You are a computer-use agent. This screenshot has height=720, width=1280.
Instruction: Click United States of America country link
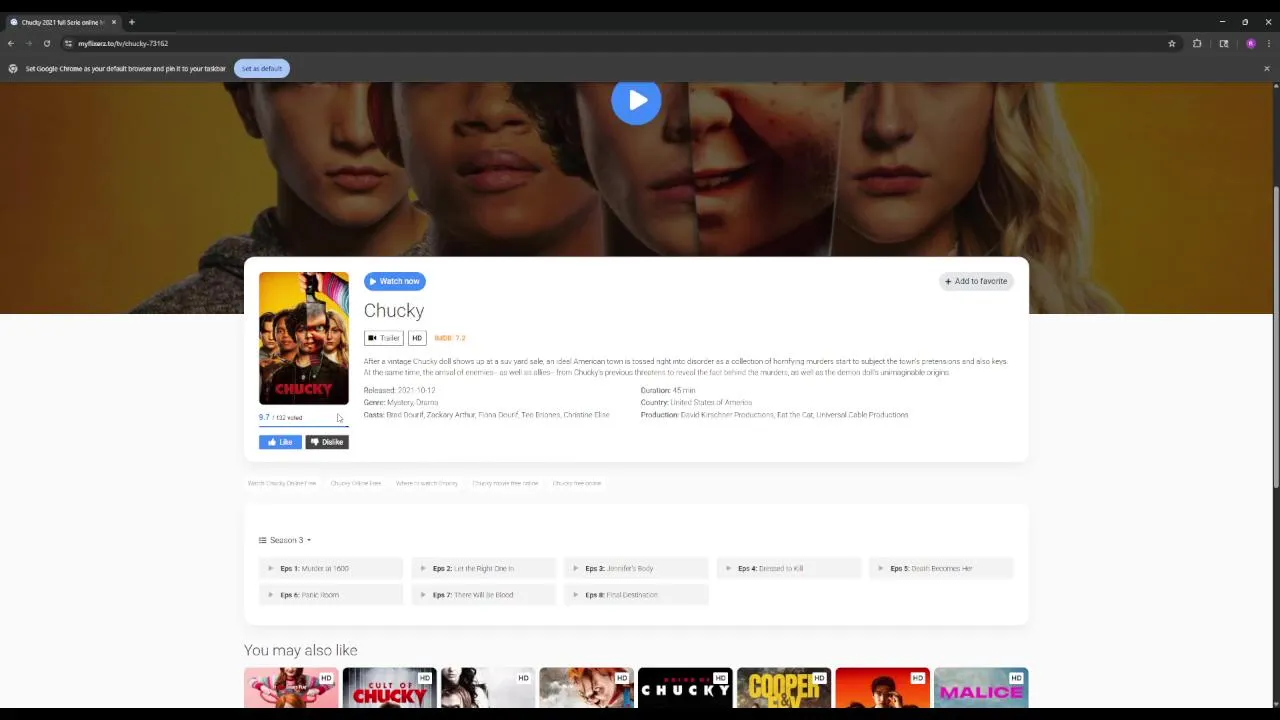[711, 403]
